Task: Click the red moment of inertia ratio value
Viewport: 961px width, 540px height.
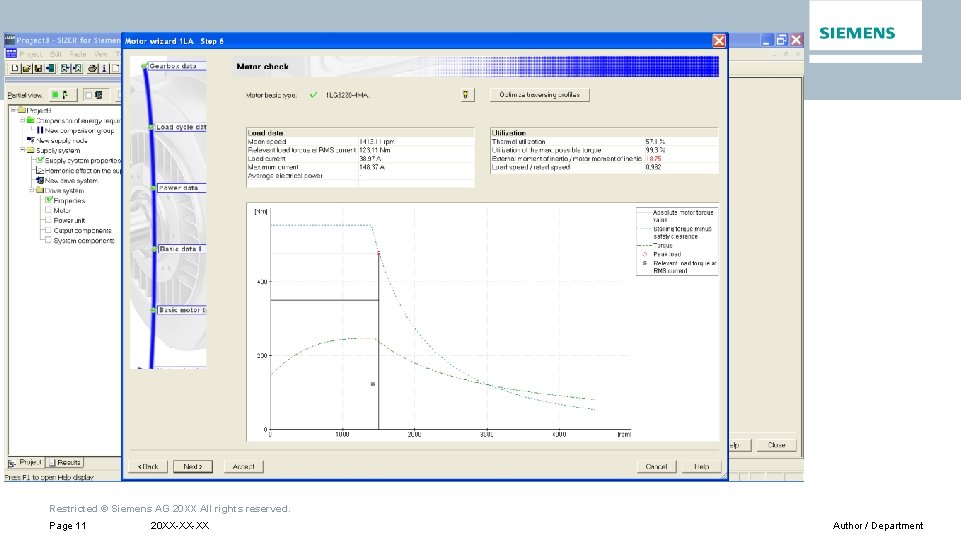Action: [x=653, y=159]
